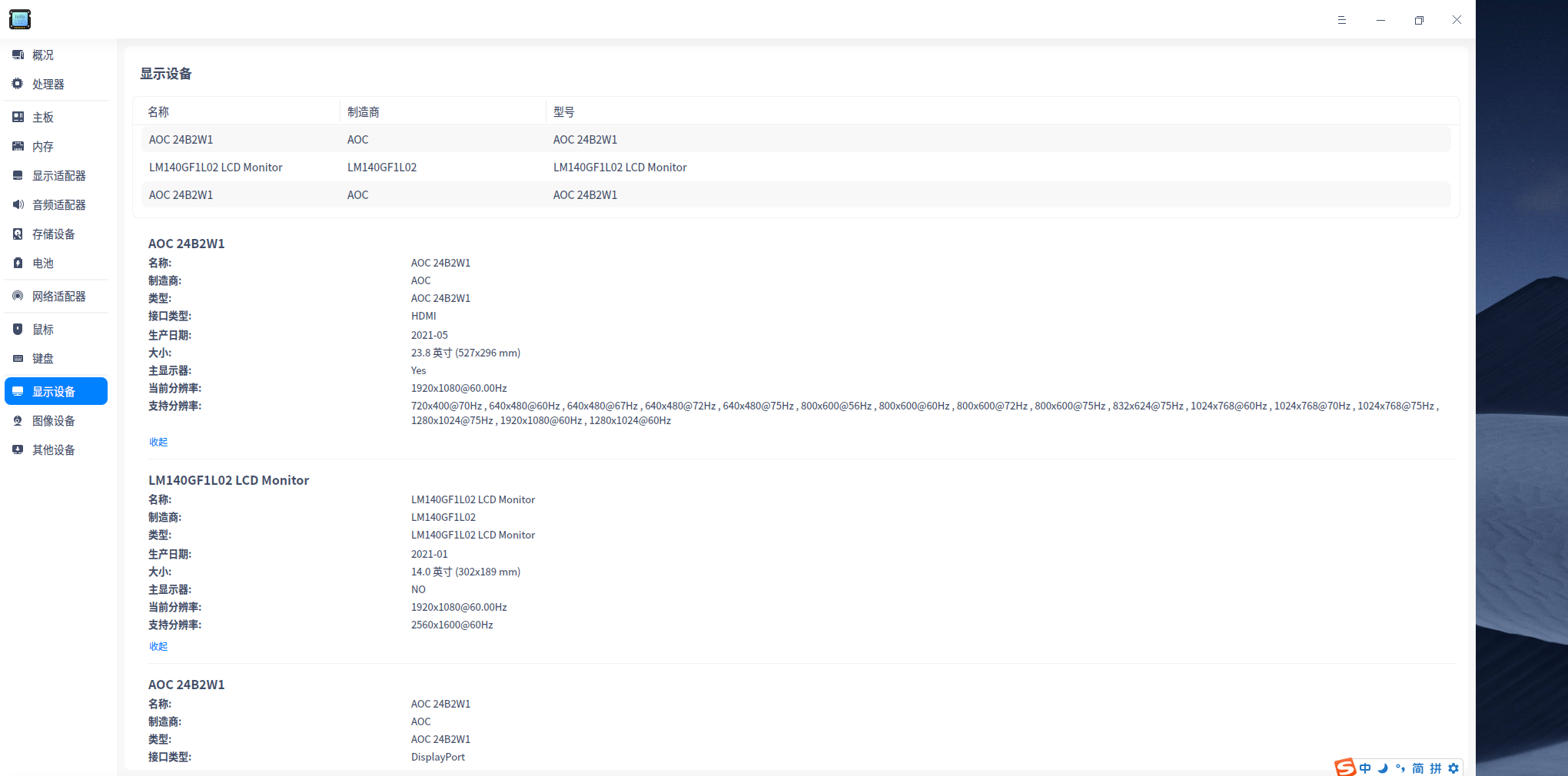Select LM140GF1L02 LCD Monitor in the 名称 column
The width and height of the screenshot is (1568, 776).
[x=216, y=167]
